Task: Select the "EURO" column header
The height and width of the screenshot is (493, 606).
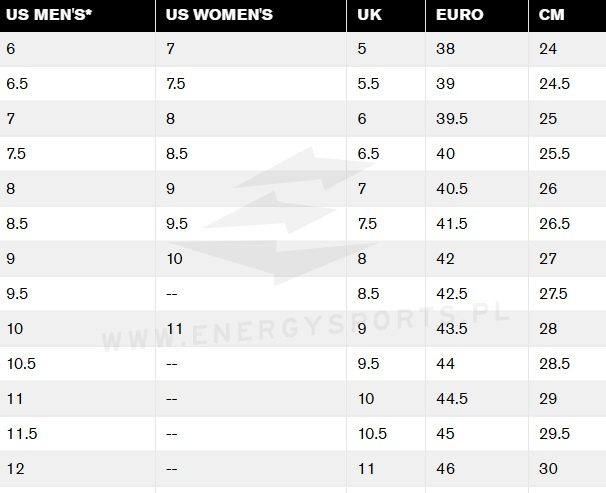Action: (x=459, y=15)
